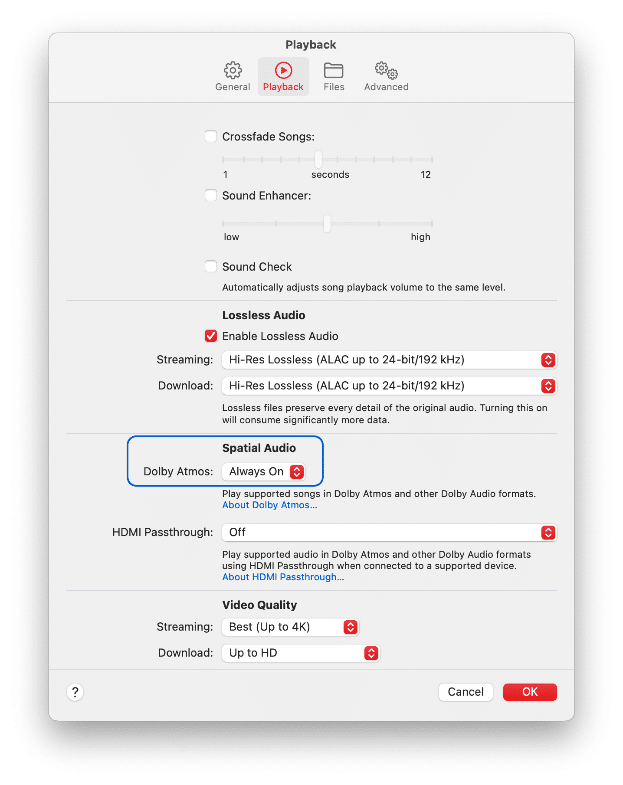Screen dimensions: 623x785
Task: Enable the Sound Enhancer checkbox
Action: [x=211, y=195]
